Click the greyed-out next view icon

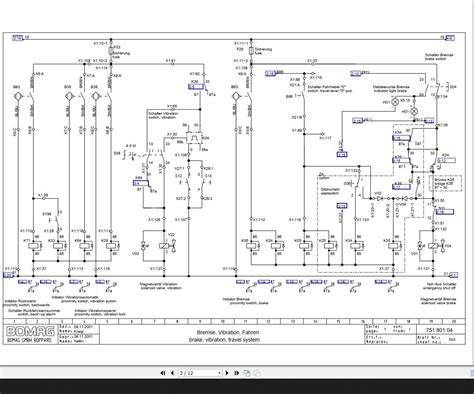[x=257, y=373]
